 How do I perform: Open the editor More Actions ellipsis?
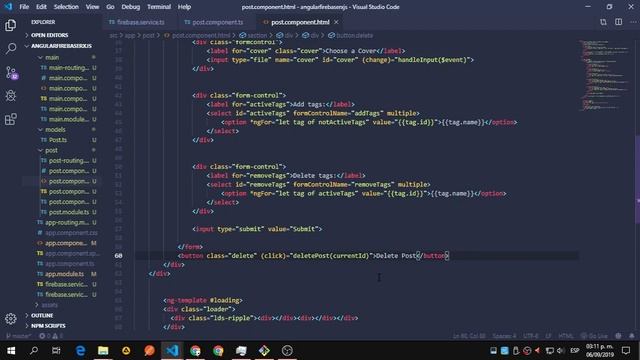[x=633, y=22]
